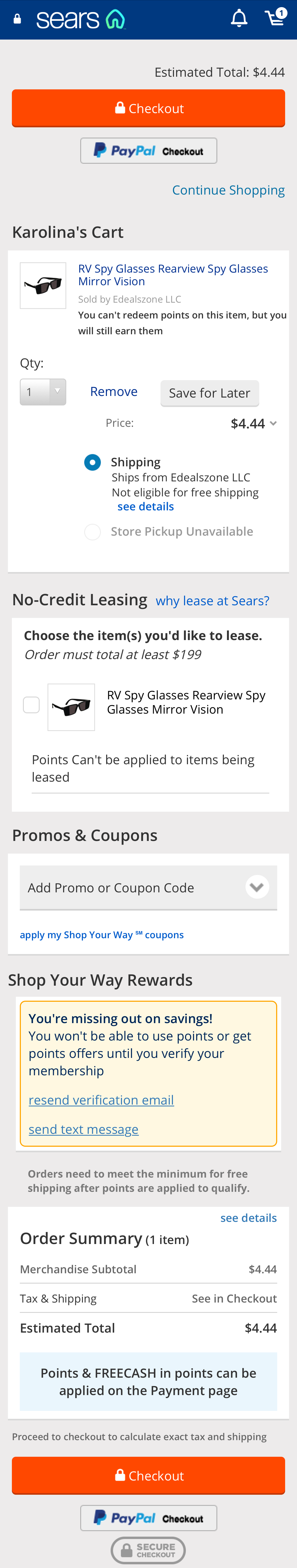Open the quantity dropdown
This screenshot has width=297, height=1568.
click(43, 392)
